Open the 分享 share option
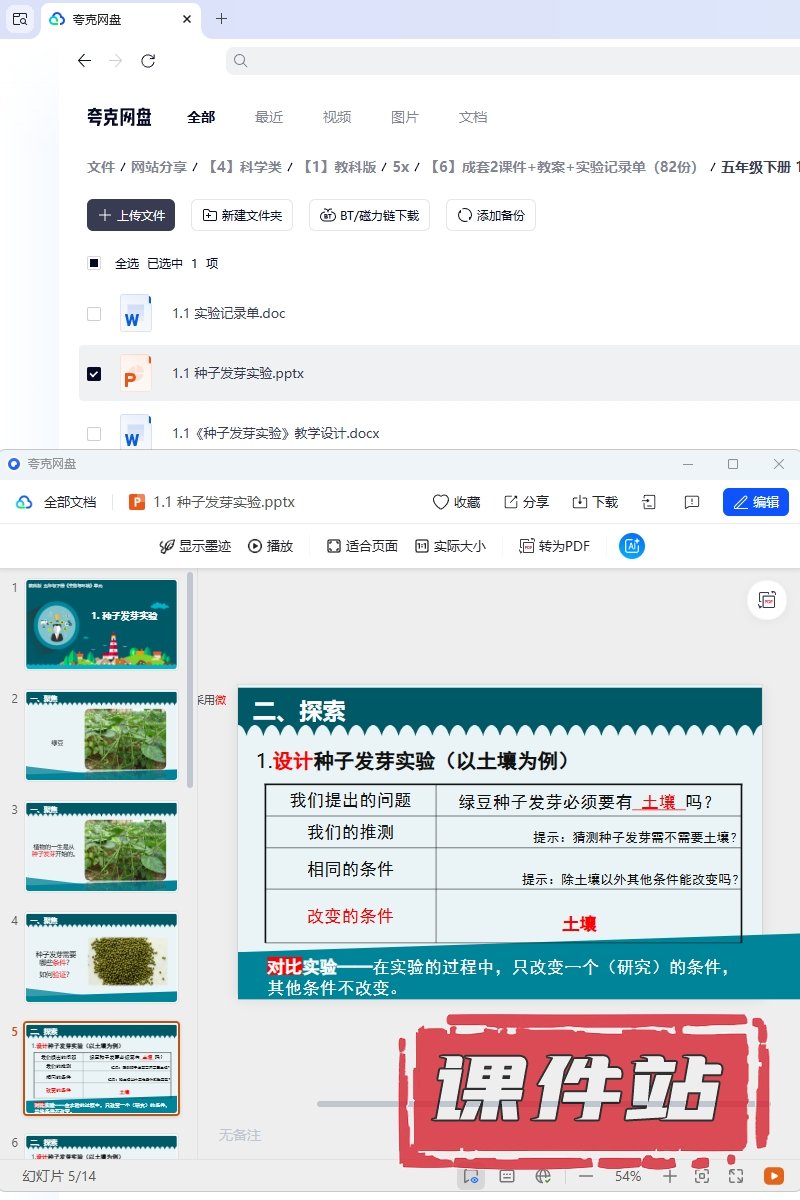 (x=526, y=502)
